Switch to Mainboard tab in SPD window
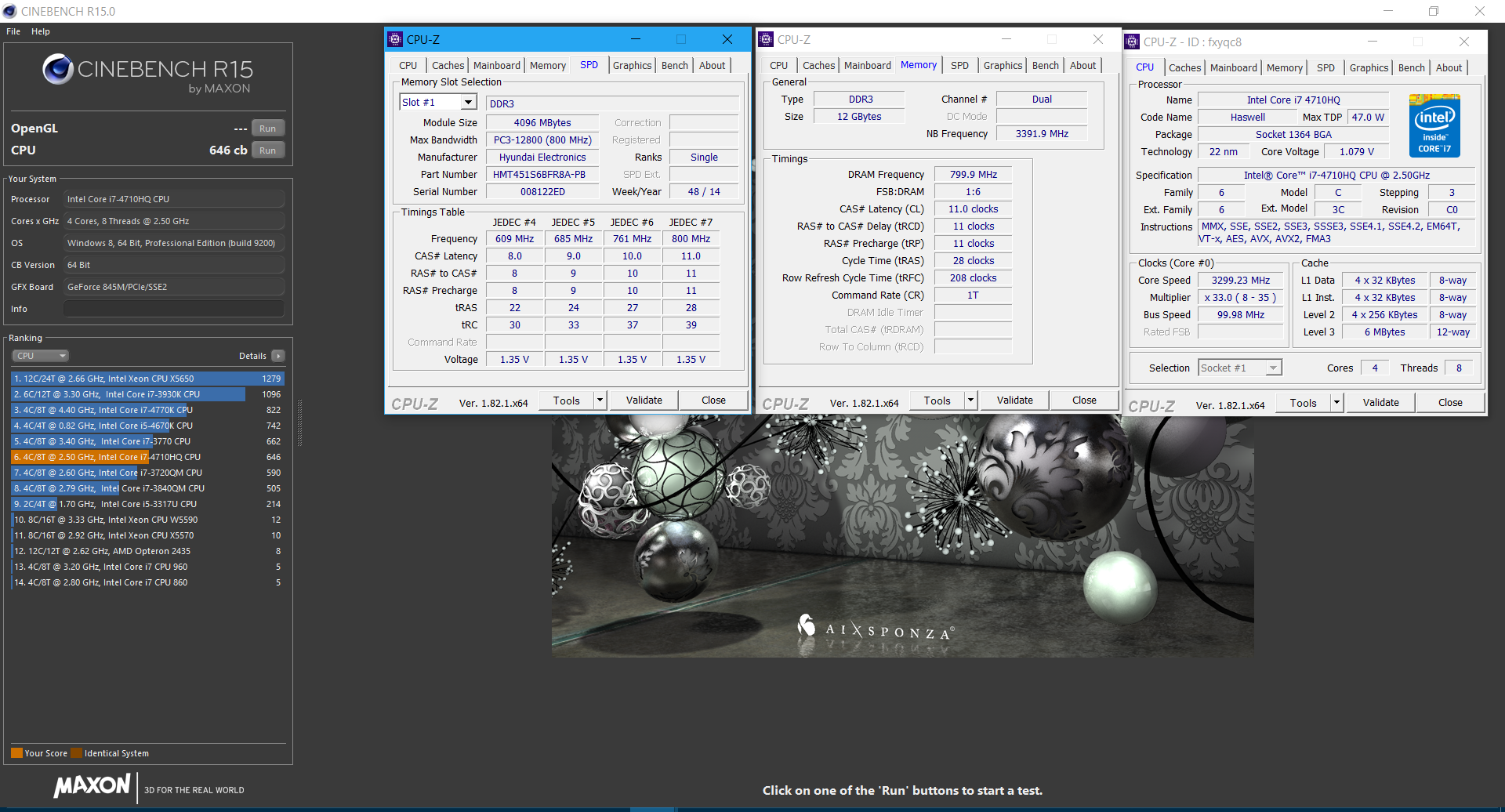The image size is (1505, 812). coord(497,65)
